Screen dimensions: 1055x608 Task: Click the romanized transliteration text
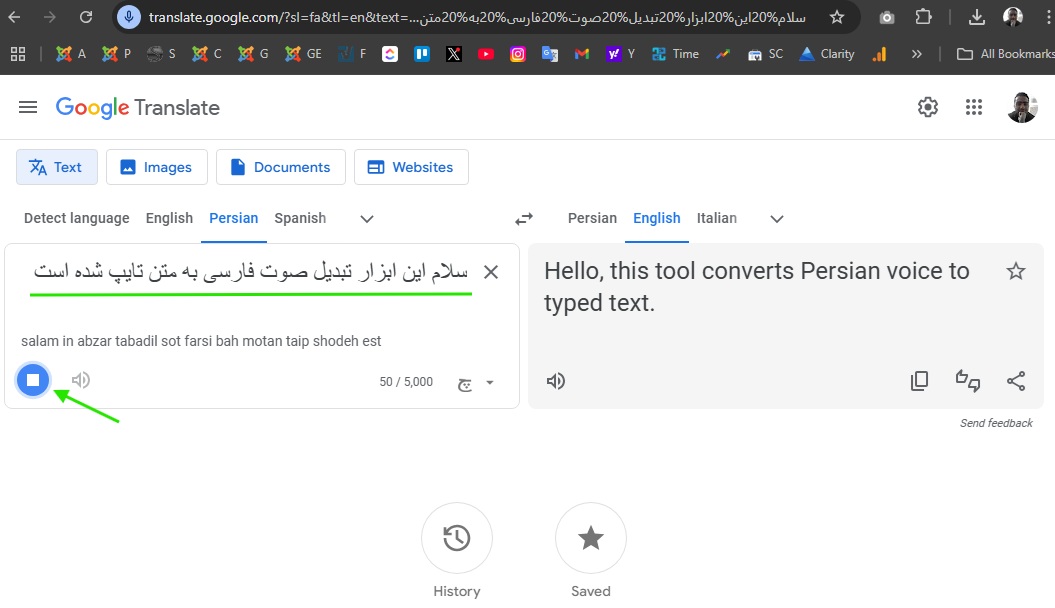[201, 341]
